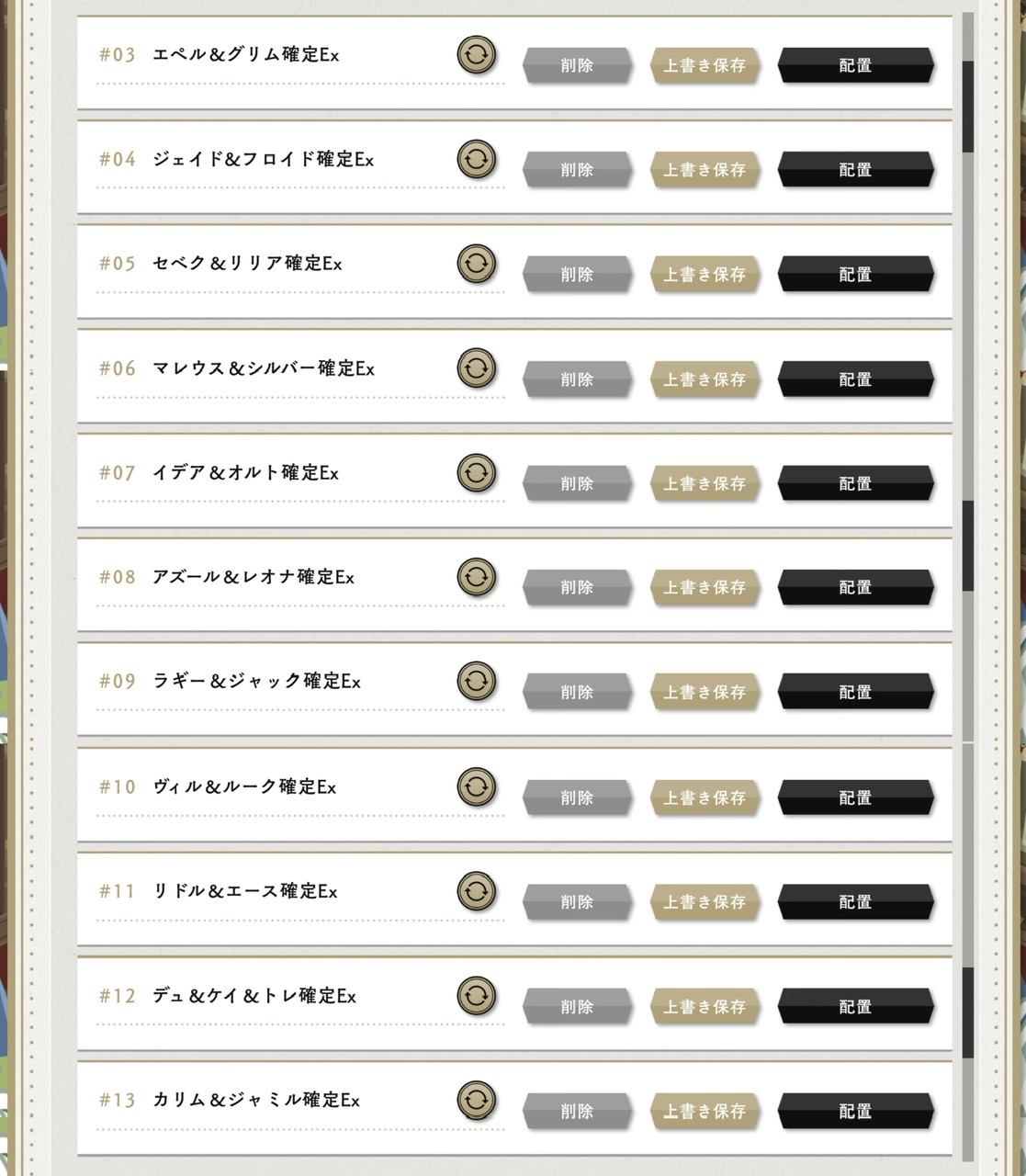The height and width of the screenshot is (1176, 1026).
Task: Click 配置 for ヴィル＆ルーク確定Ex
Action: tap(855, 797)
